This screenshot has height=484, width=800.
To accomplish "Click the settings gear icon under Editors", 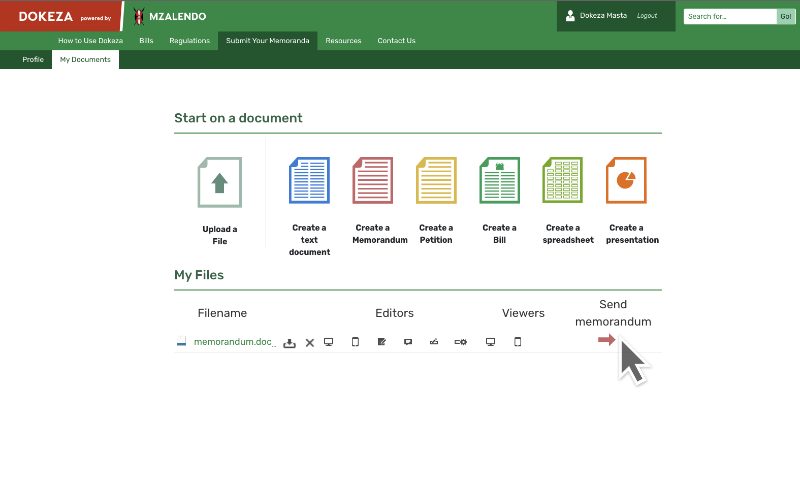I will point(460,342).
